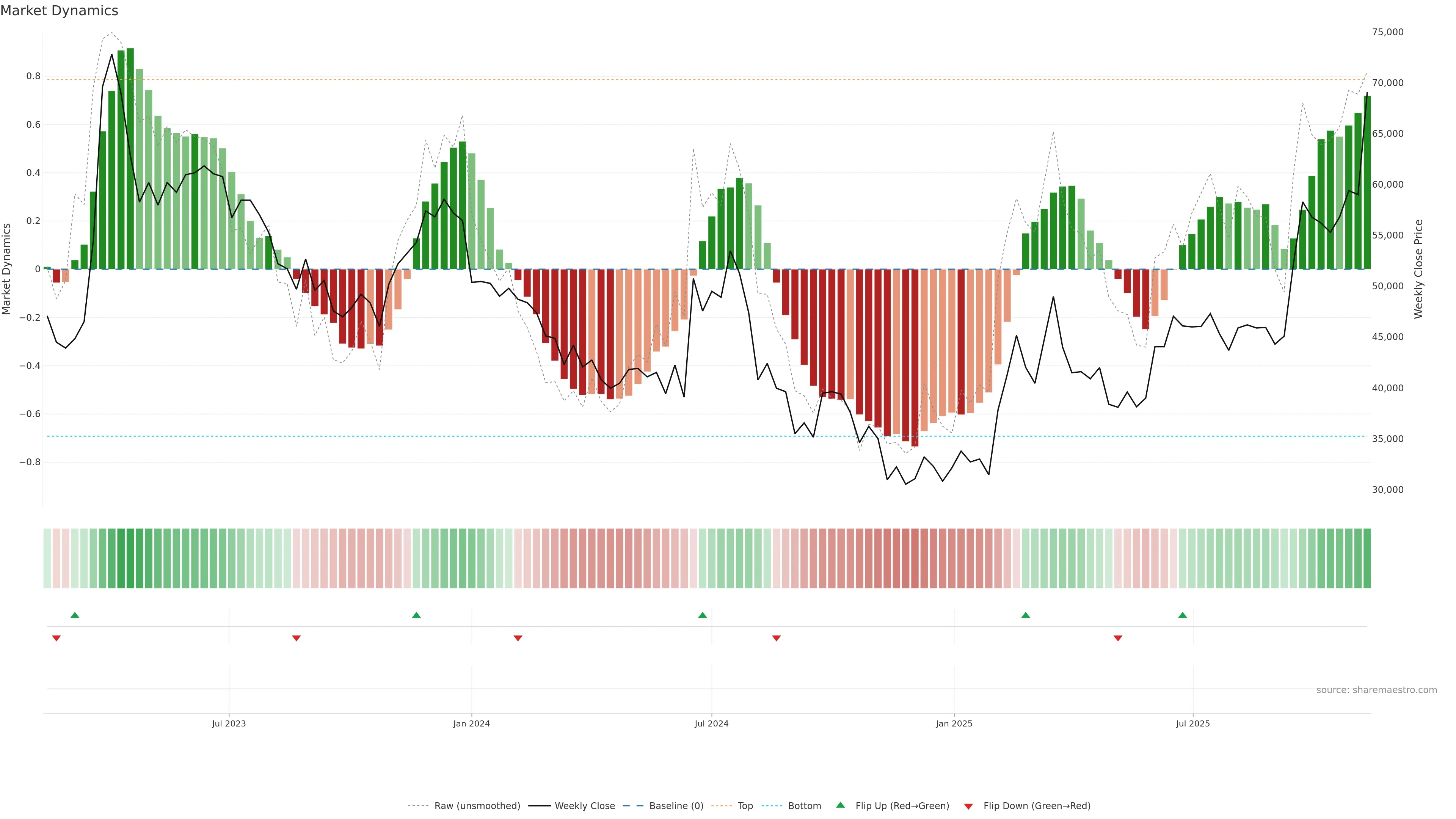Click the Weekly Close Price axis title
The height and width of the screenshot is (819, 1456).
click(x=1418, y=269)
